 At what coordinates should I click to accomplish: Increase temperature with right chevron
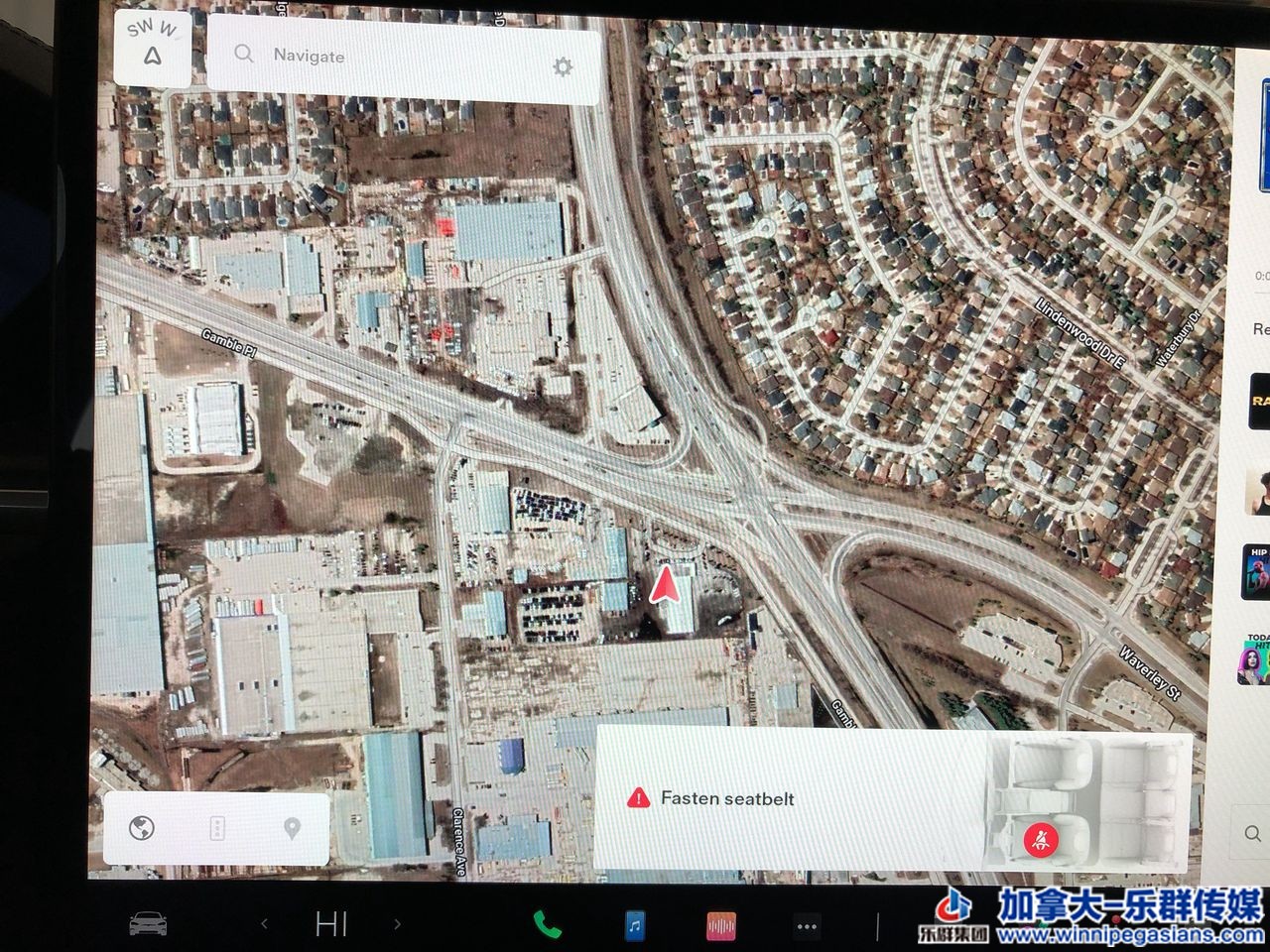[x=397, y=924]
